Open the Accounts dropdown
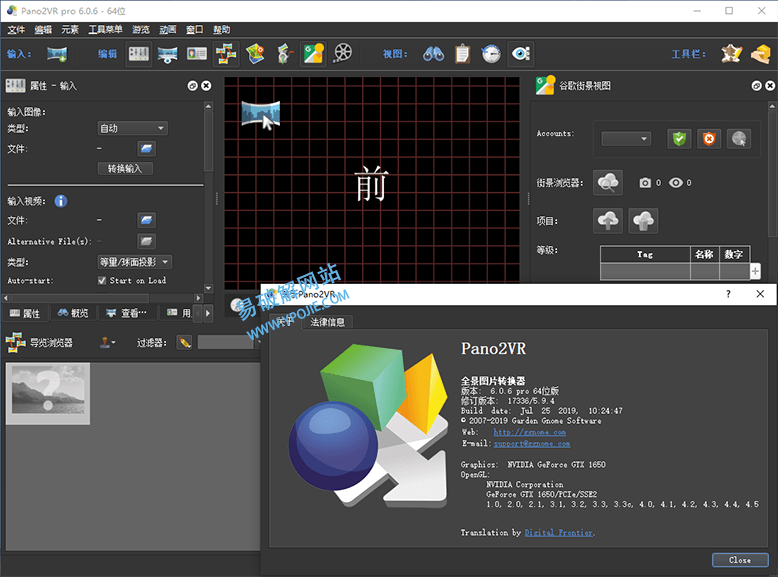 [626, 138]
